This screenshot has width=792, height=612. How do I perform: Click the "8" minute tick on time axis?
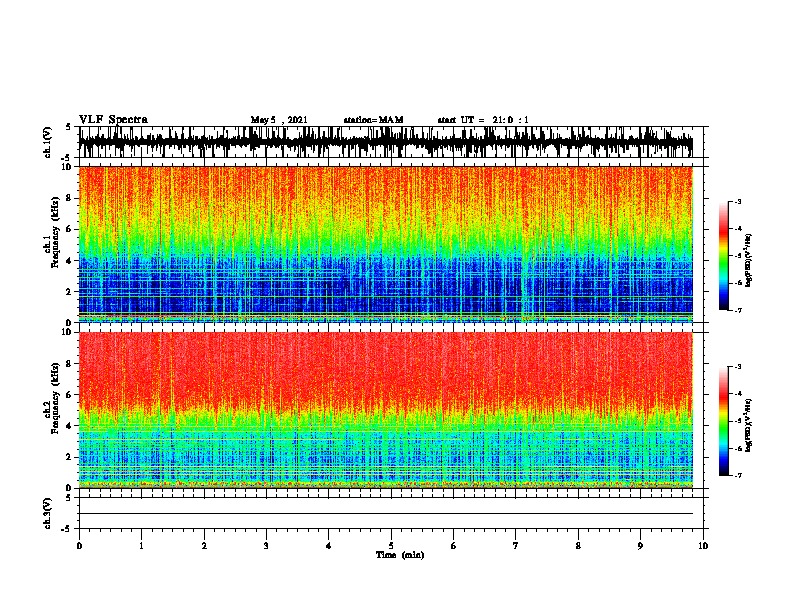tap(578, 546)
